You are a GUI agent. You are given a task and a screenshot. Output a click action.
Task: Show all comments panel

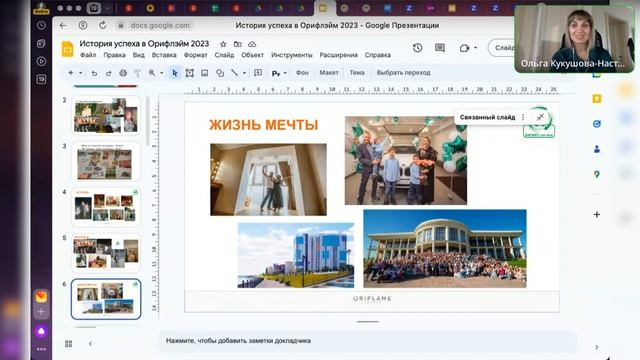point(440,48)
